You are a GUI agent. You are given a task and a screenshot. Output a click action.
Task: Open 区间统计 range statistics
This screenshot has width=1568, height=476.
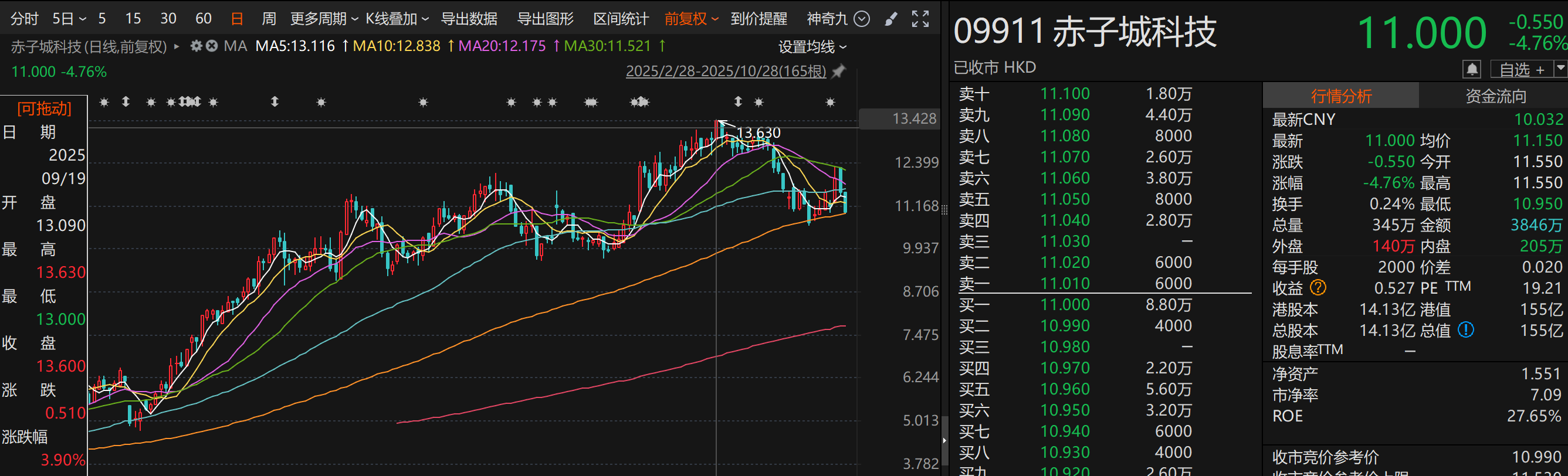(x=621, y=19)
